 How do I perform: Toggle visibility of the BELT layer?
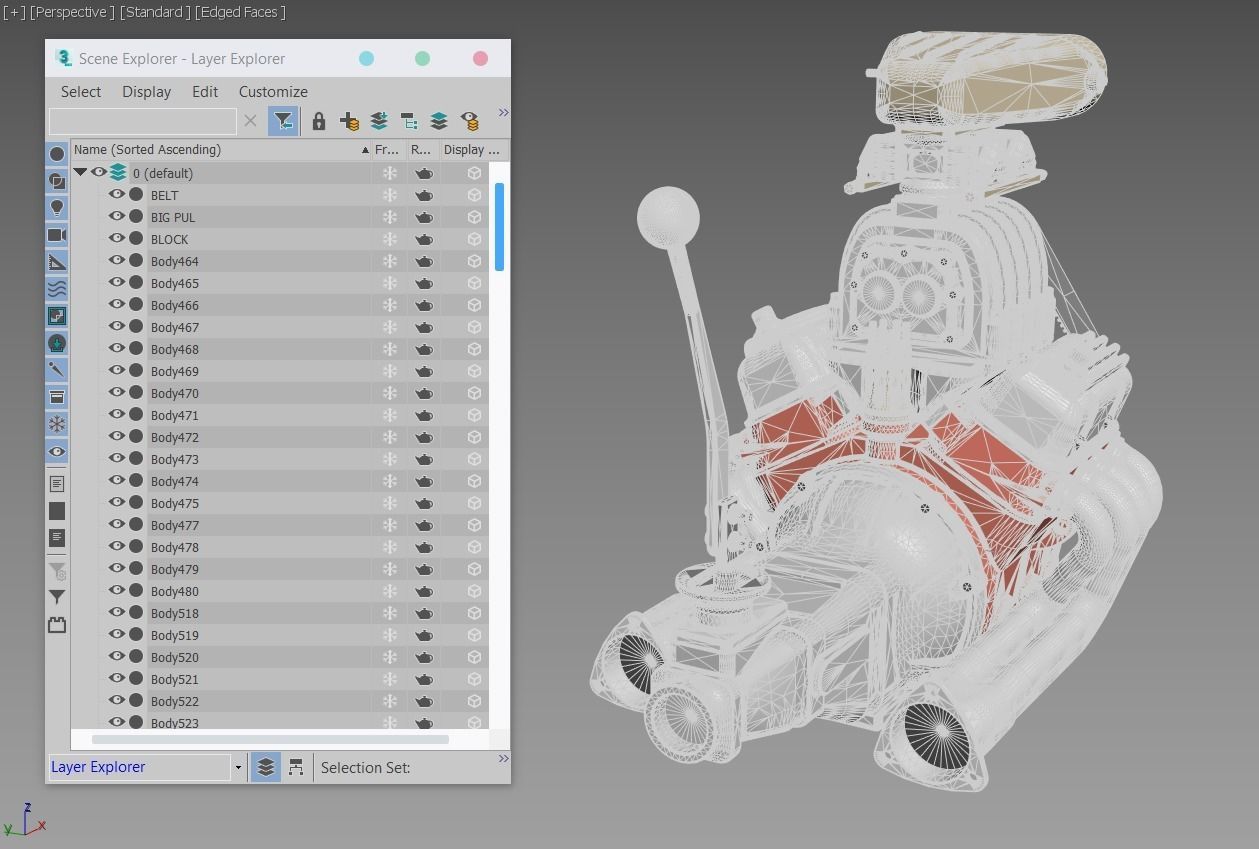tap(117, 194)
